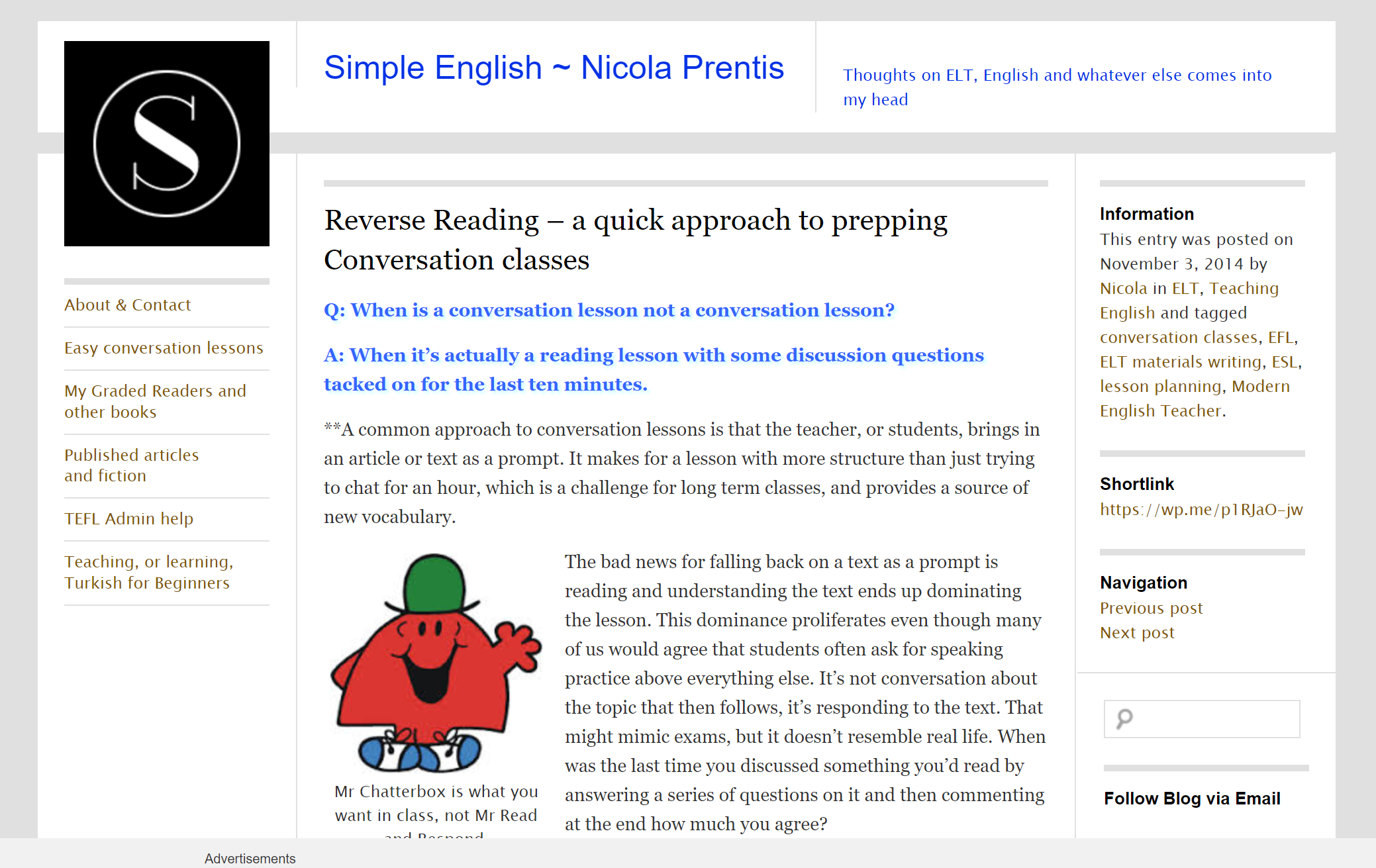The image size is (1376, 868).
Task: Open Easy conversation lessons menu item
Action: coord(164,348)
